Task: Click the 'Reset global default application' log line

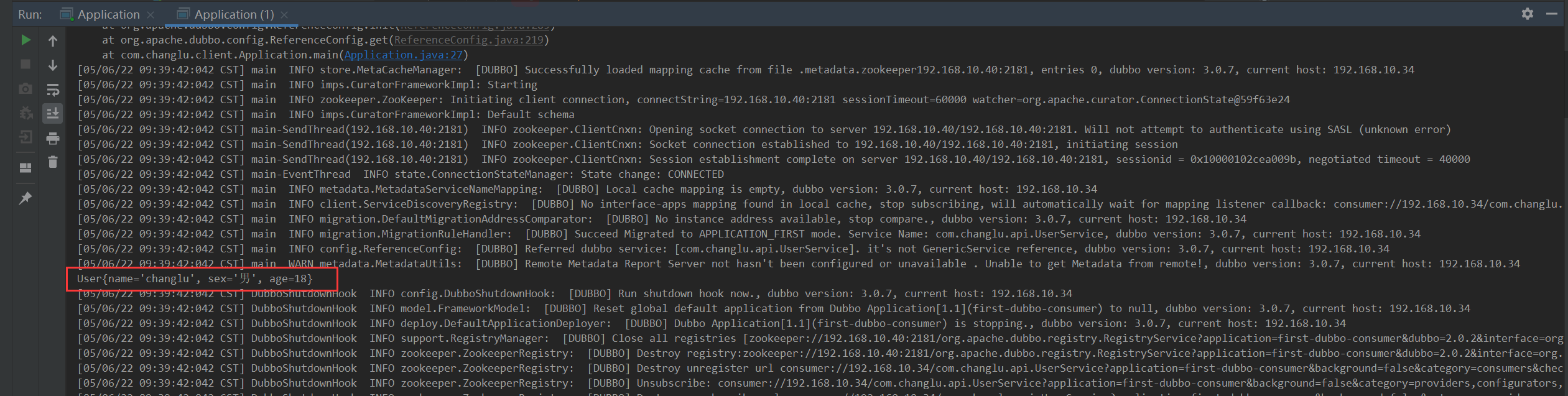Action: pyautogui.click(x=774, y=308)
